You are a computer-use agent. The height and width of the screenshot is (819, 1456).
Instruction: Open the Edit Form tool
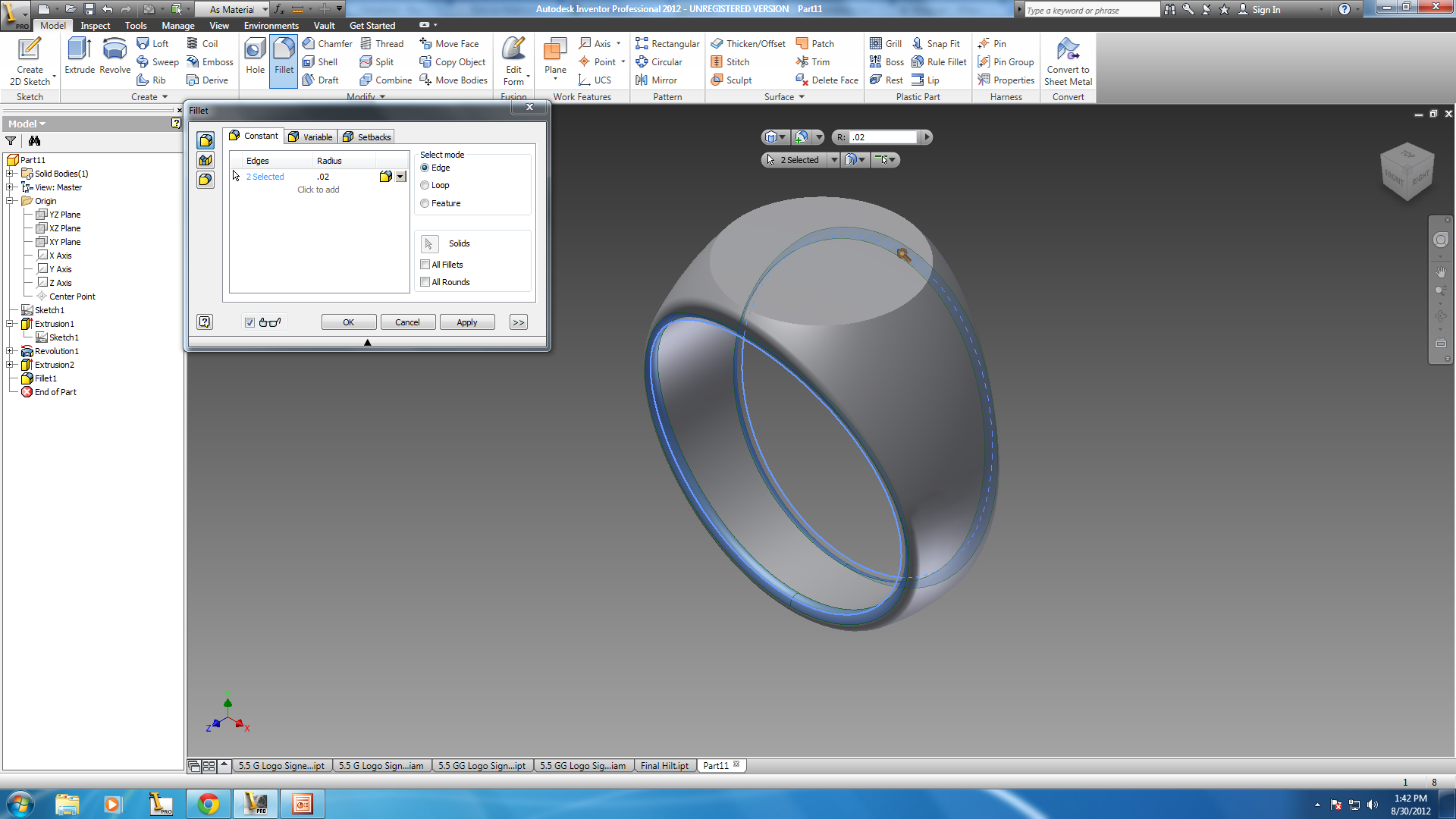point(513,61)
